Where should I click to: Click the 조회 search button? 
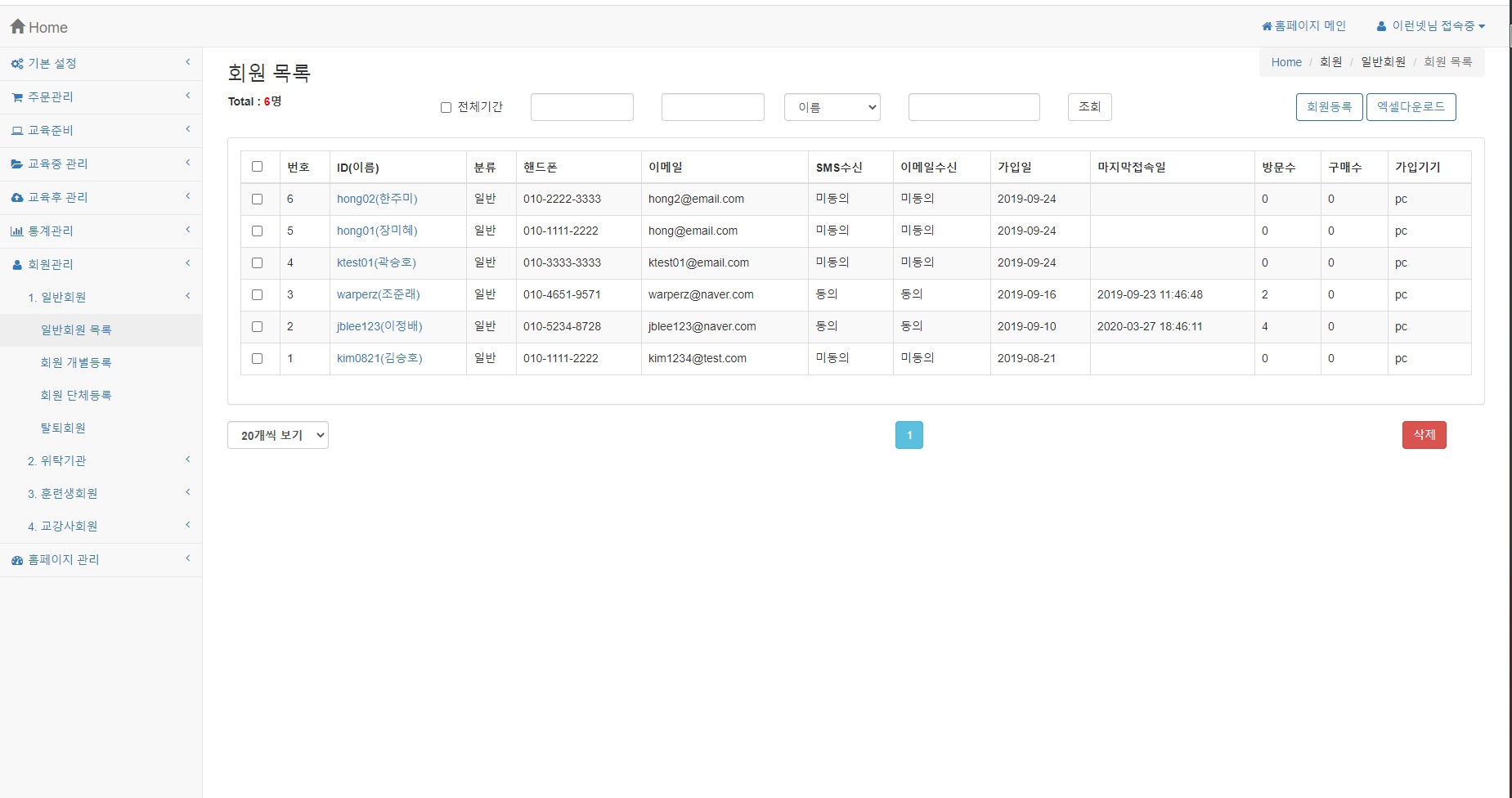[1090, 107]
